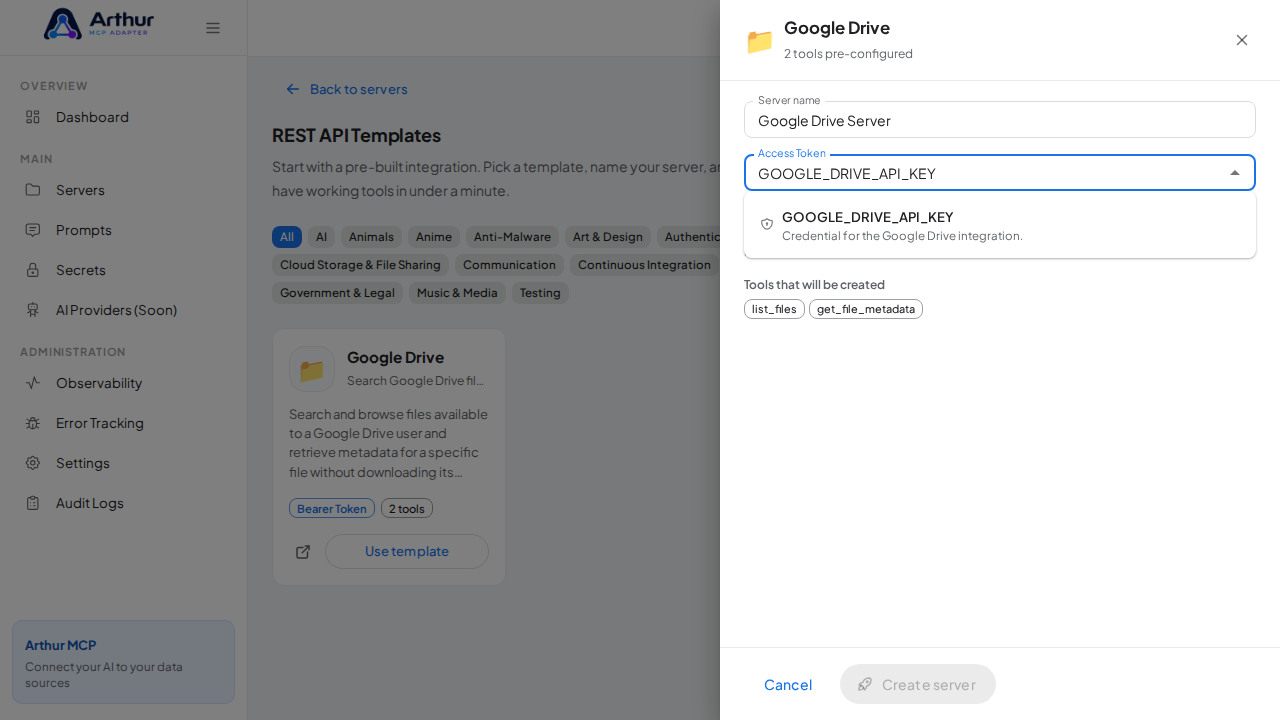Collapse the Access Token dropdown arrow
The image size is (1280, 720).
point(1235,173)
